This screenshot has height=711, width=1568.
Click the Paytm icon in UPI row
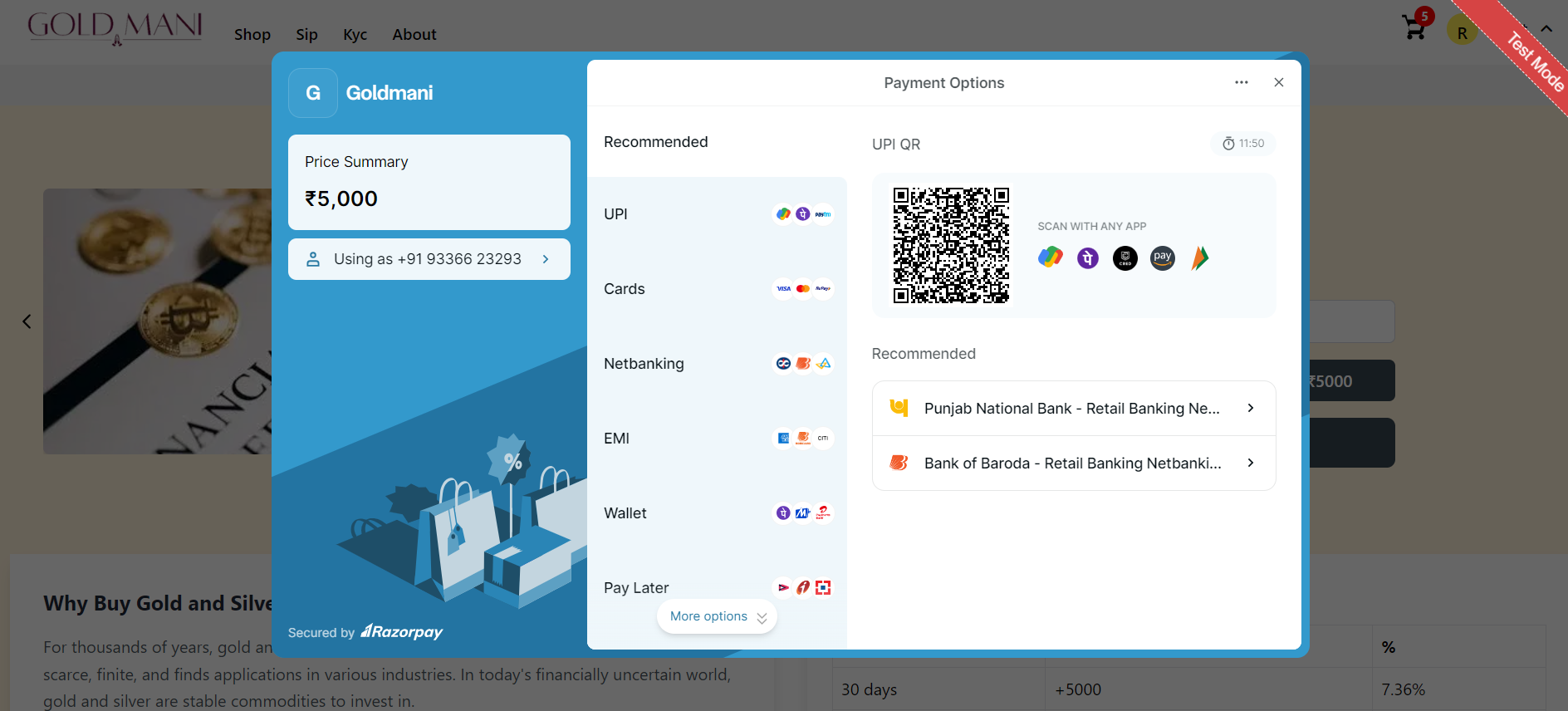pos(823,214)
